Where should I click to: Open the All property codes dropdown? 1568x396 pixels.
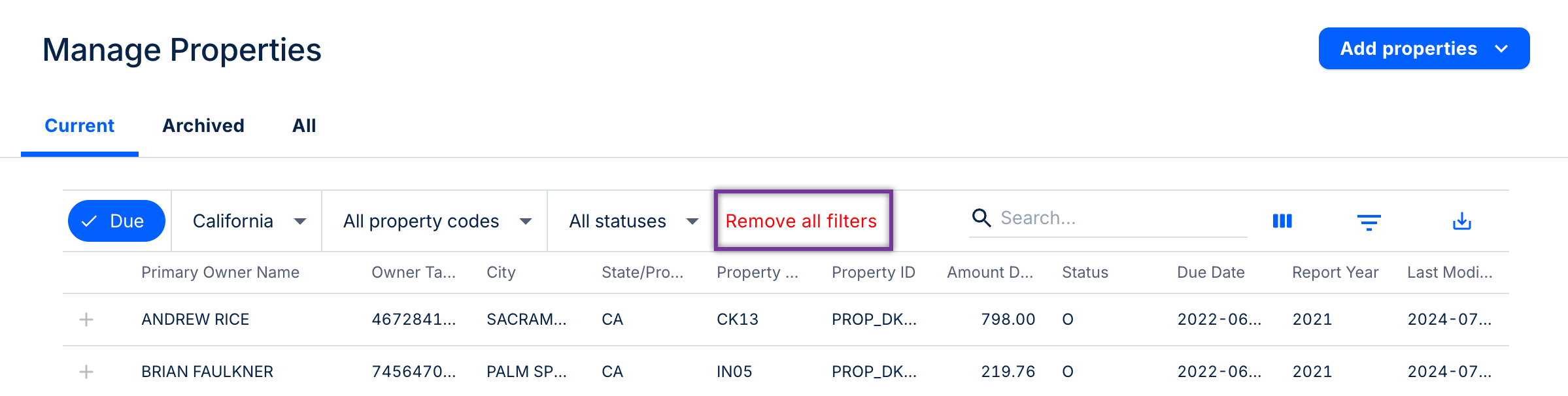(x=436, y=221)
